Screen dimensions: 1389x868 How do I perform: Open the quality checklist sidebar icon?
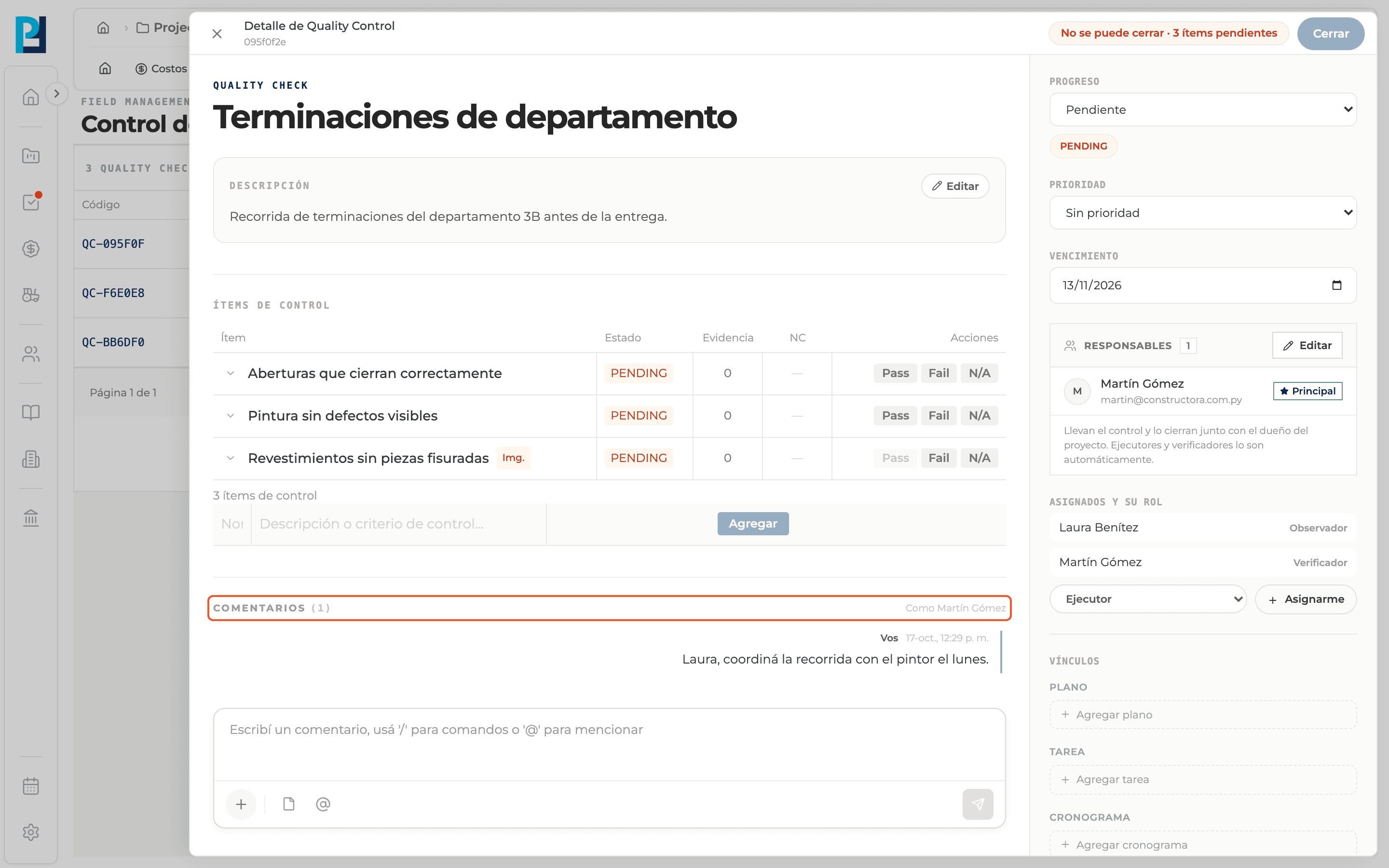pyautogui.click(x=31, y=202)
